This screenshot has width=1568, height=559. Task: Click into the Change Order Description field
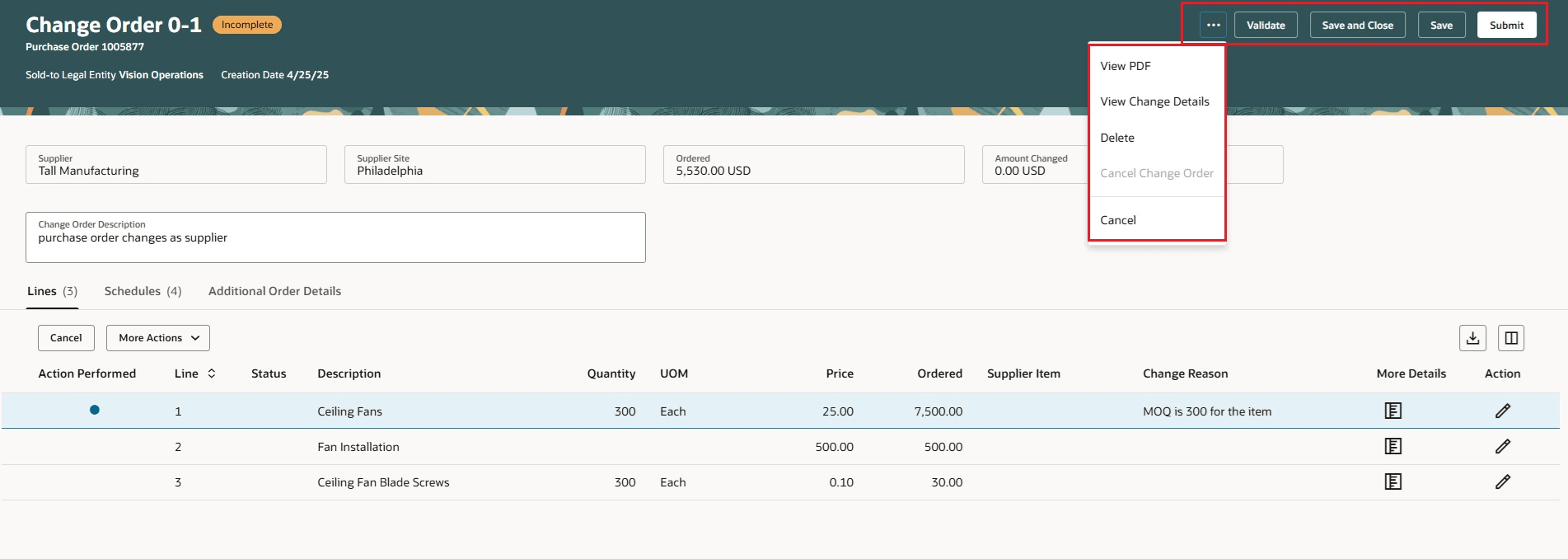[x=335, y=237]
